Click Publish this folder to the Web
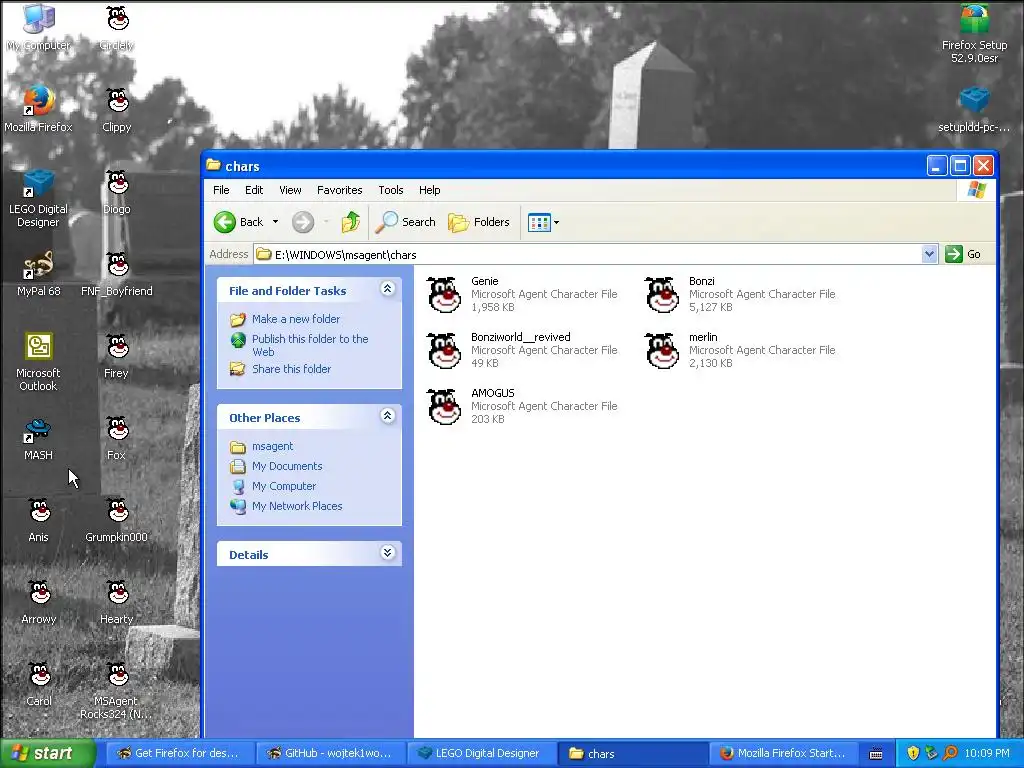The width and height of the screenshot is (1024, 768). tap(310, 345)
